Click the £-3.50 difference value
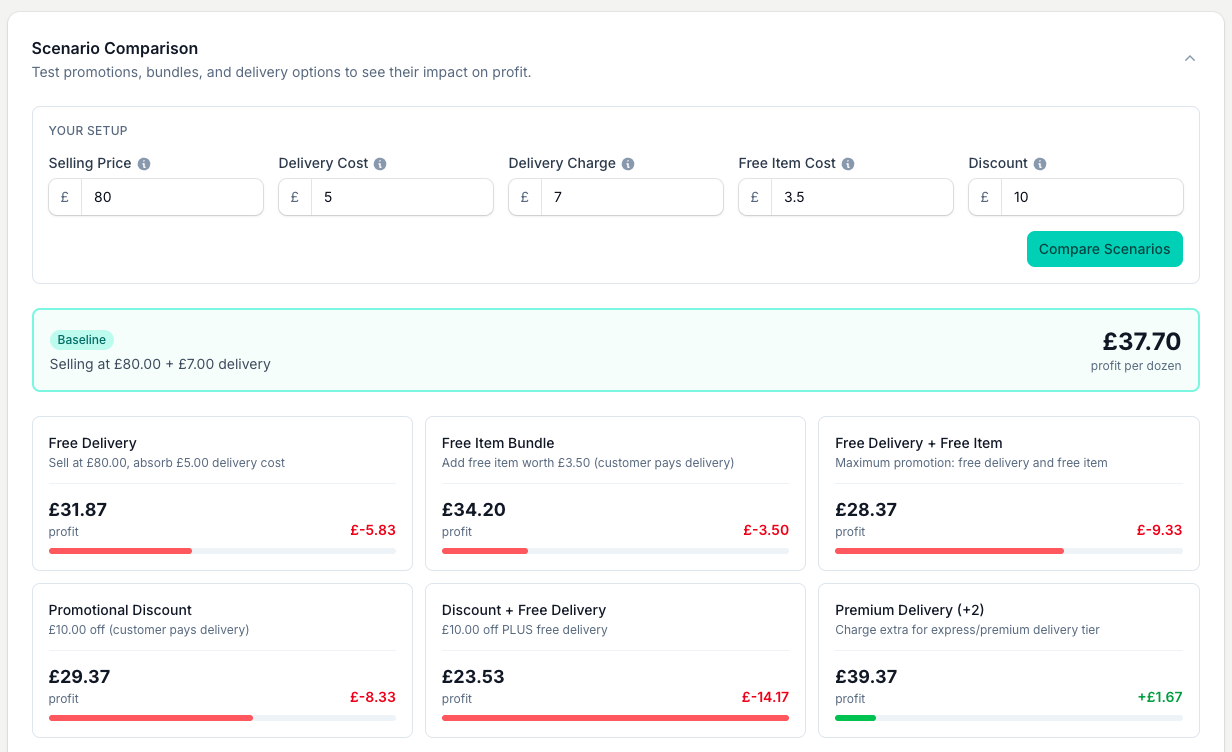 point(766,530)
